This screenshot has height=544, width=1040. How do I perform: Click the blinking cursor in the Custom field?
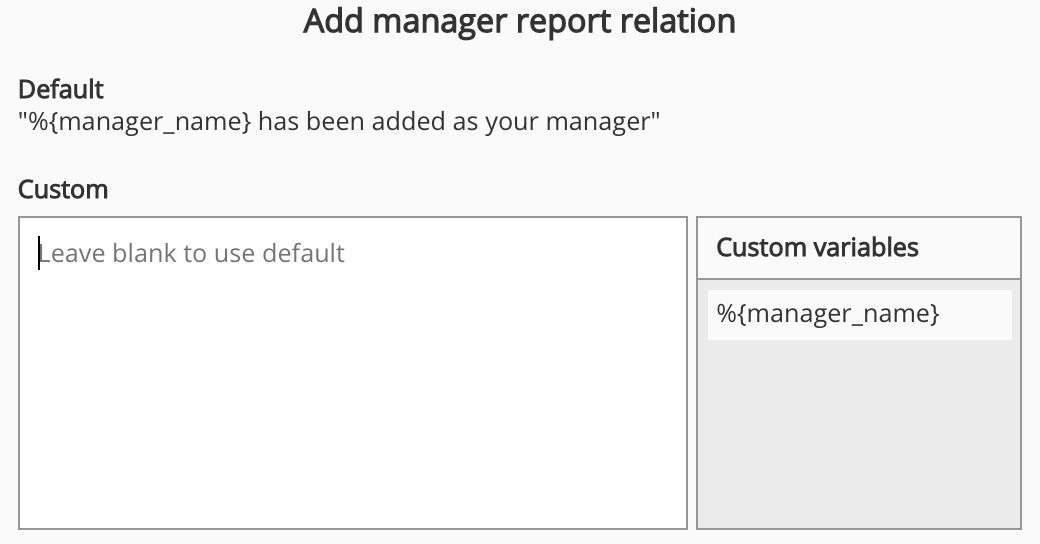pyautogui.click(x=39, y=253)
